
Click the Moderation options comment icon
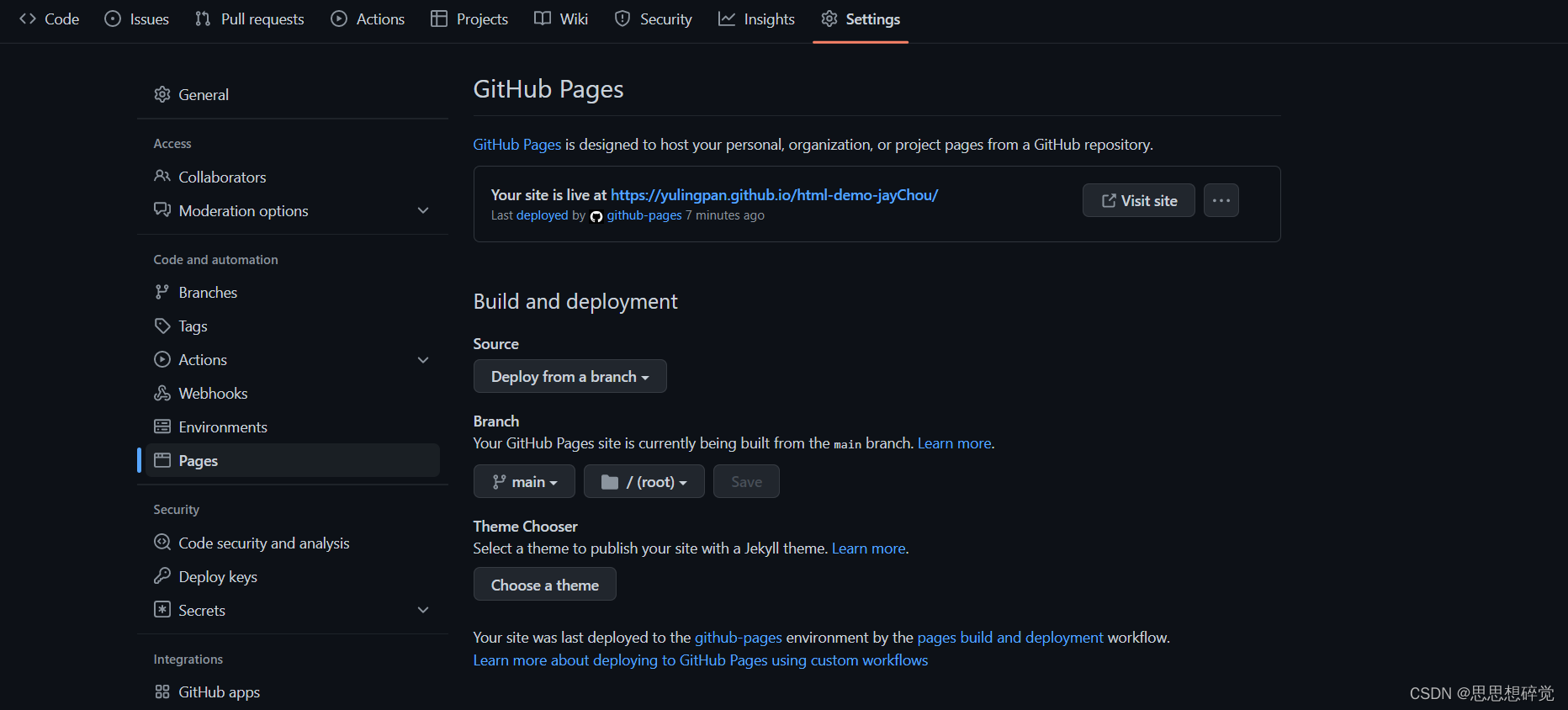click(162, 209)
